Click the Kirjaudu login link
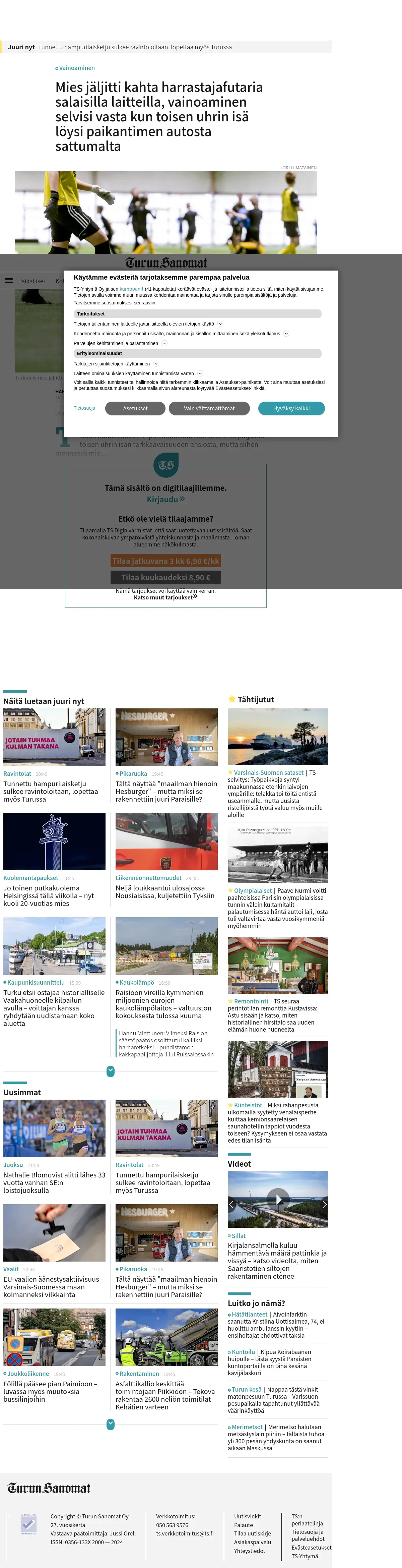This screenshot has height=1568, width=402. (165, 499)
